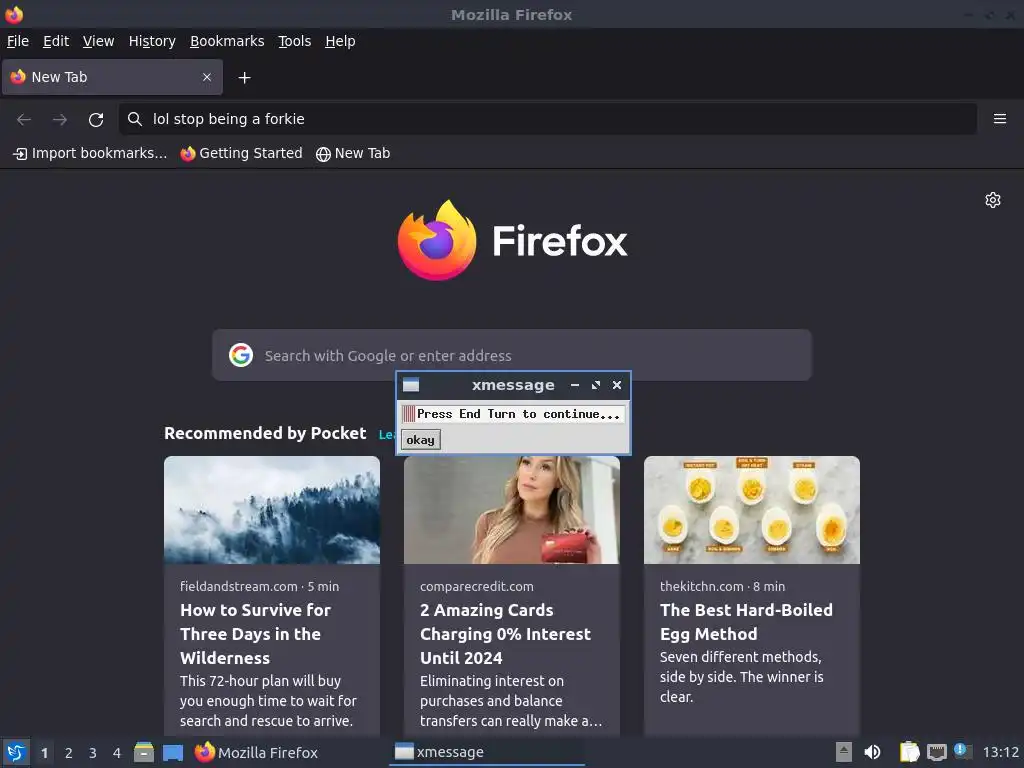This screenshot has width=1024, height=768.
Task: Click the xmessage window menu icon
Action: click(411, 385)
